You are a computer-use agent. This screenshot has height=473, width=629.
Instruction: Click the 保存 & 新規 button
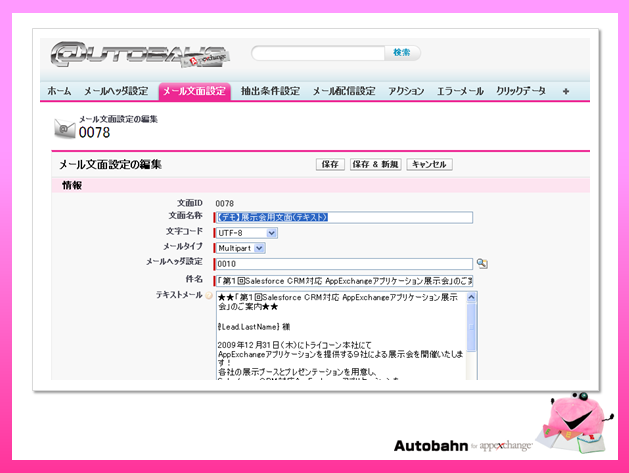[x=375, y=164]
